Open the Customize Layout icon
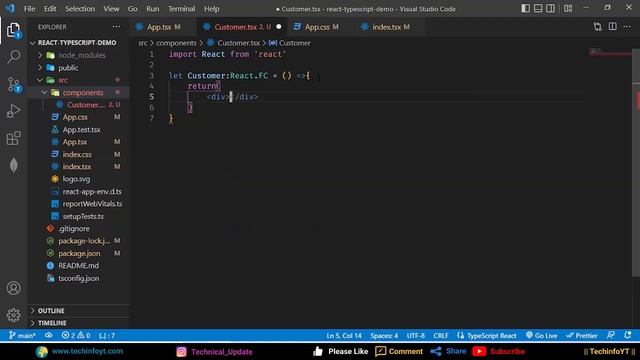This screenshot has height=360, width=640. [568, 9]
